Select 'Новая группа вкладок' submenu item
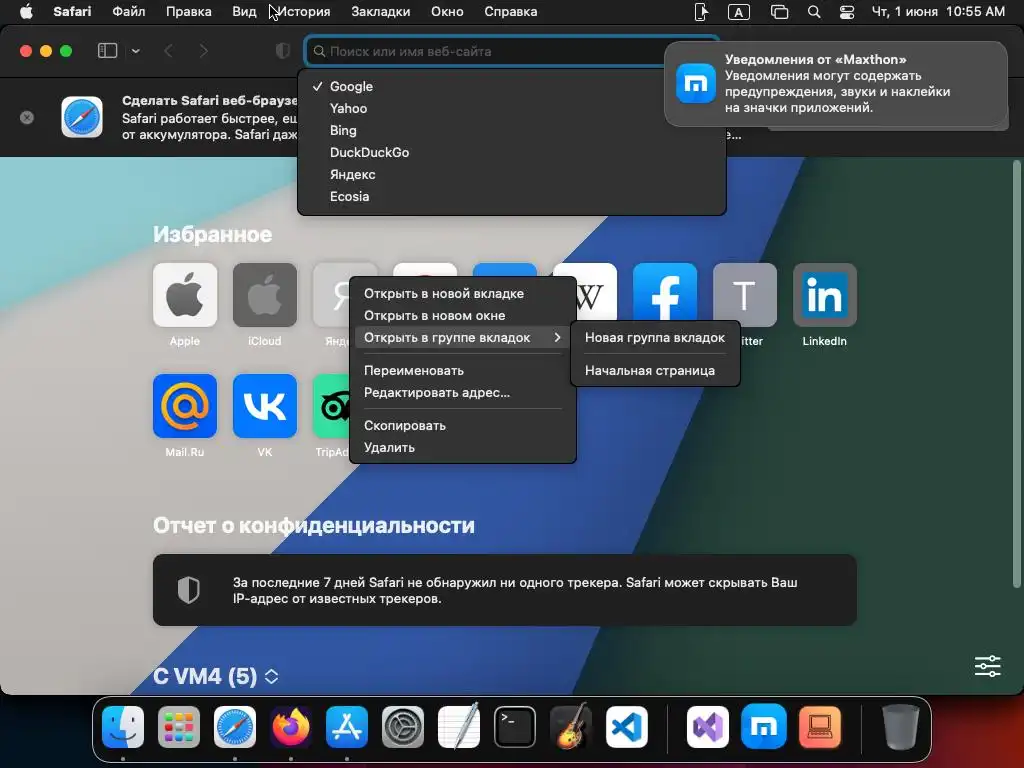 coord(655,338)
